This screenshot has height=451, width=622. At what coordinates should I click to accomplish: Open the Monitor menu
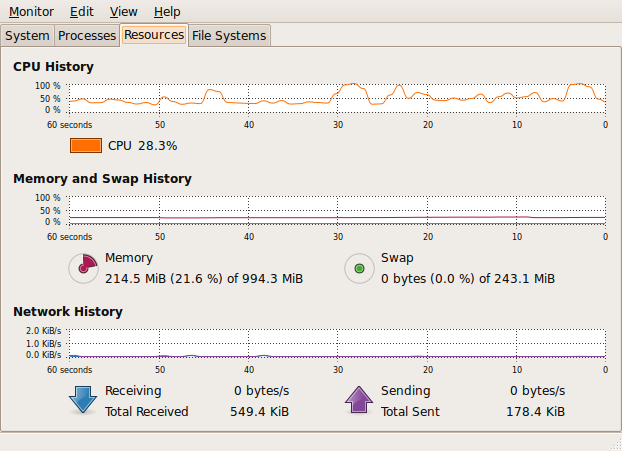tap(31, 12)
